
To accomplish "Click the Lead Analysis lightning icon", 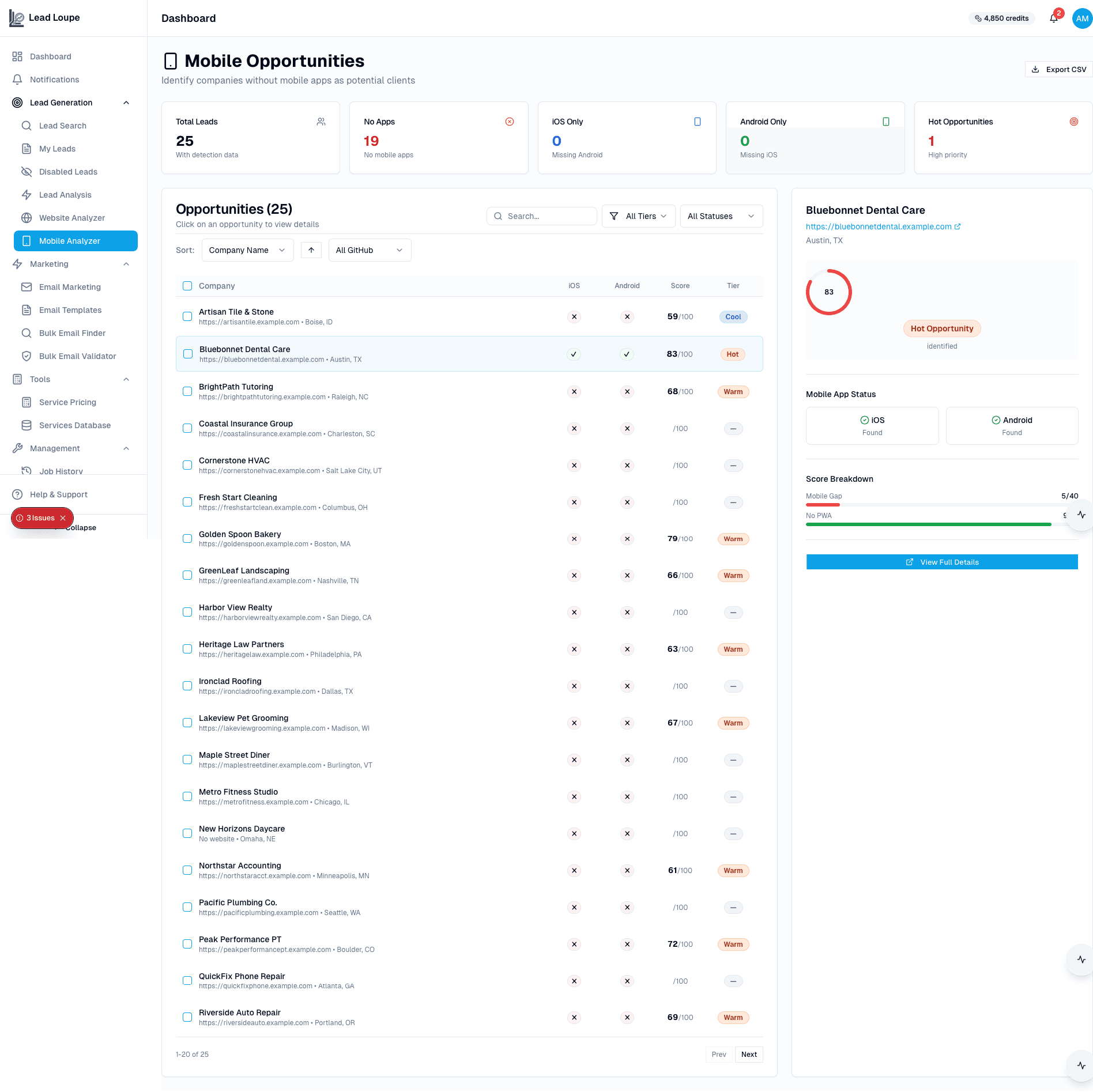I will tap(27, 195).
